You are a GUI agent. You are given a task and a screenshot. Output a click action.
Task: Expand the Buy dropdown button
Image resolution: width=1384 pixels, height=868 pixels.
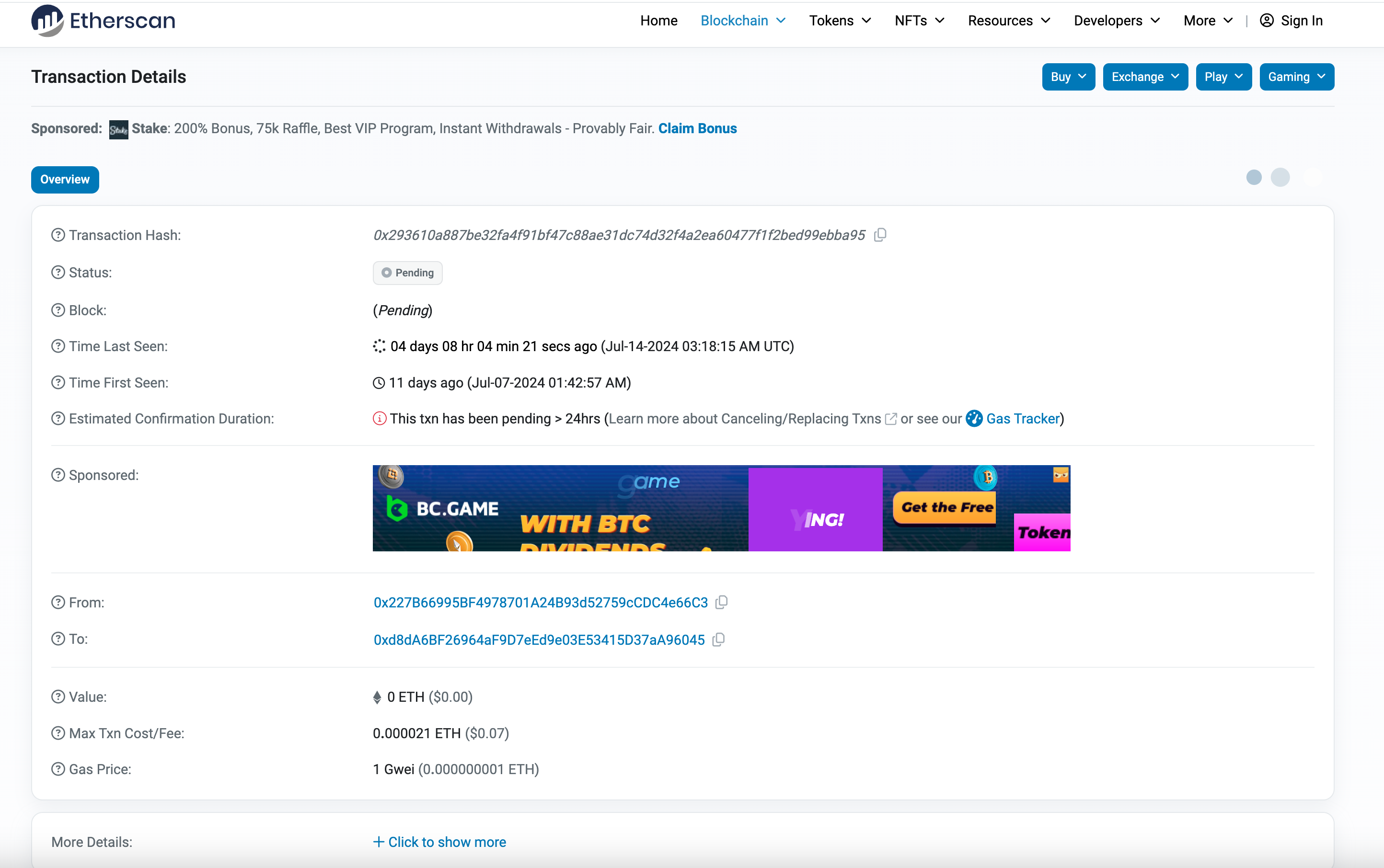click(x=1068, y=77)
